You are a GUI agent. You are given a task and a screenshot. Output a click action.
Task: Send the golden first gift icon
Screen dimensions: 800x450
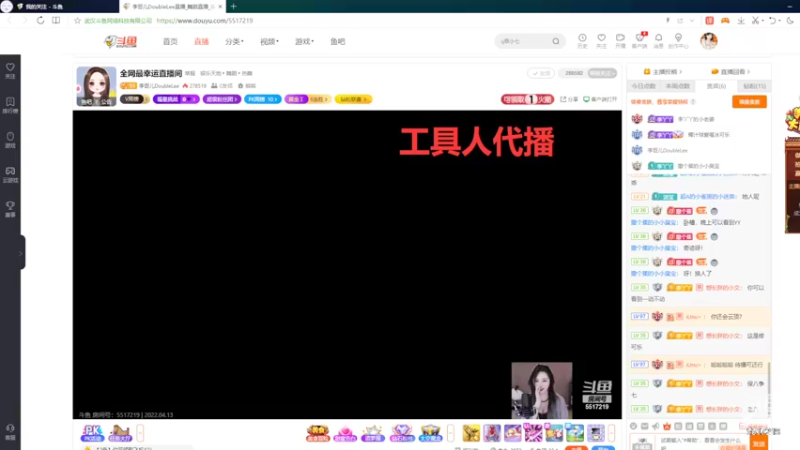[x=471, y=433]
